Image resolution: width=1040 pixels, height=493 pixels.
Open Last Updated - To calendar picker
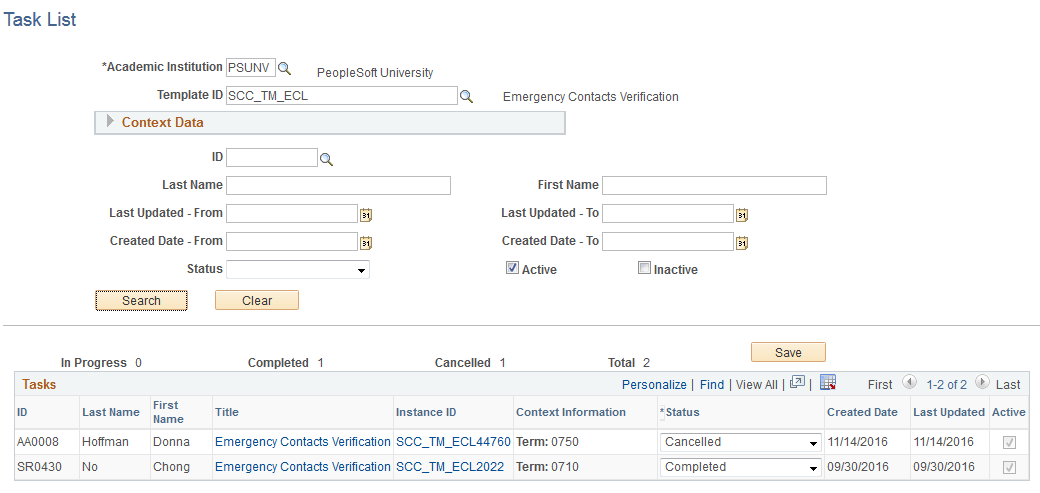(742, 214)
